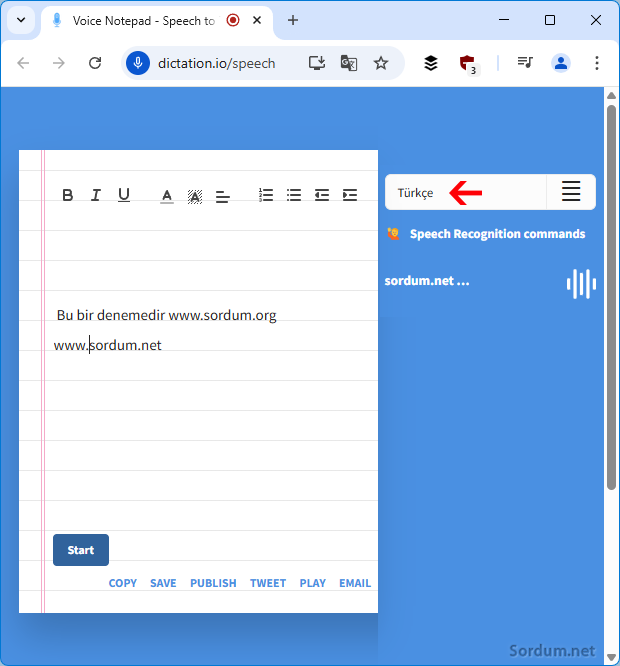Bookmark this page with the star
The image size is (620, 666).
pyautogui.click(x=381, y=63)
